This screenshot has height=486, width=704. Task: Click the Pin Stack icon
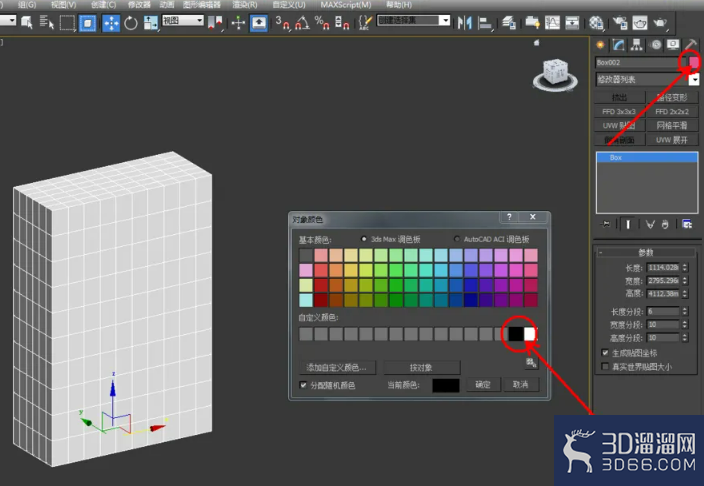(x=605, y=224)
